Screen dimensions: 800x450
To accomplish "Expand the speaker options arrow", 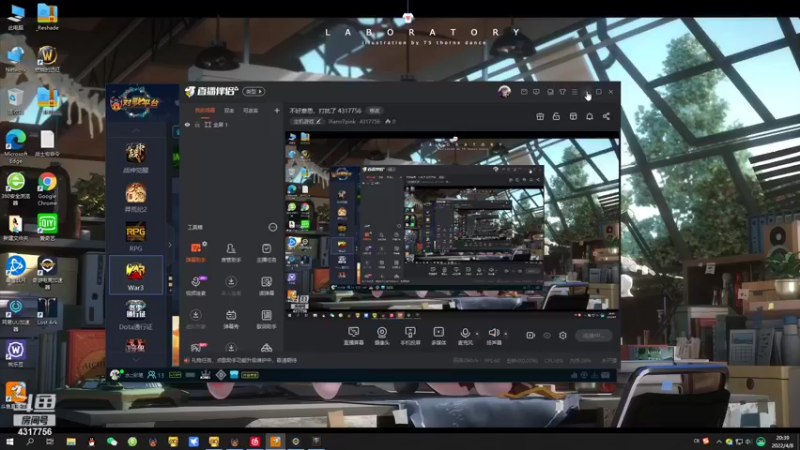I will [506, 334].
